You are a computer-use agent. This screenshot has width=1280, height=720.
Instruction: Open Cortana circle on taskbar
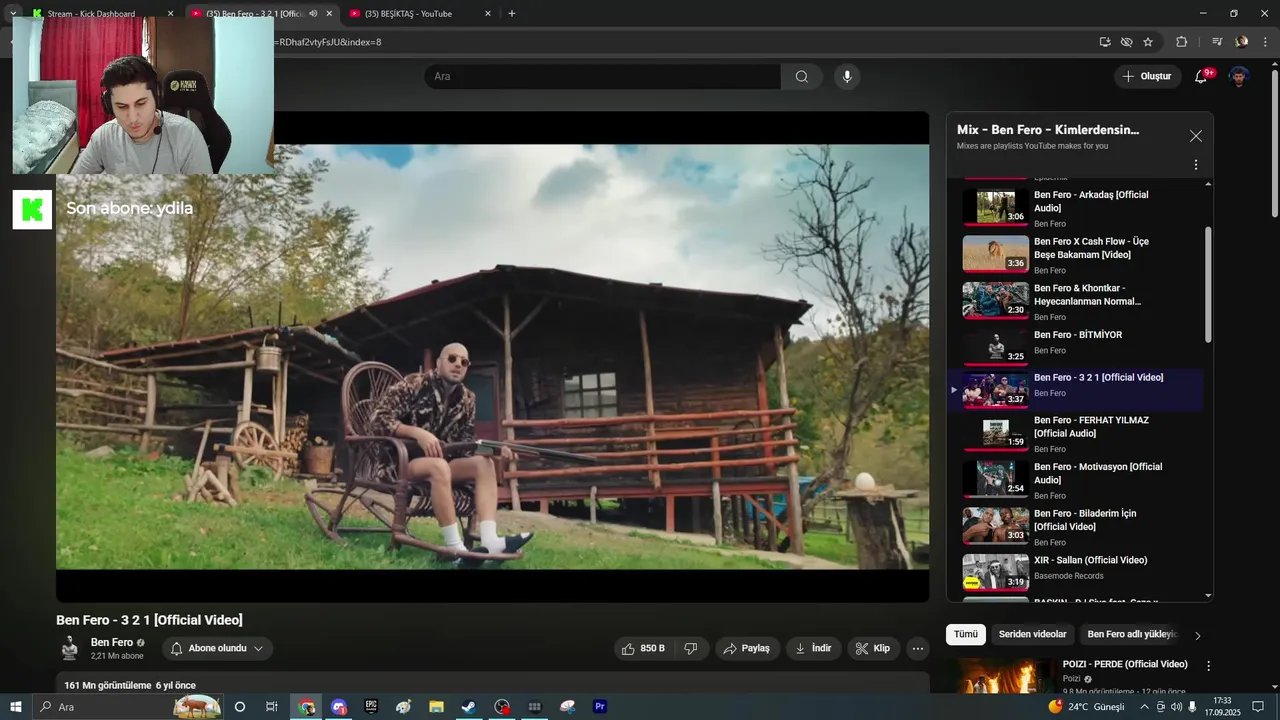239,706
